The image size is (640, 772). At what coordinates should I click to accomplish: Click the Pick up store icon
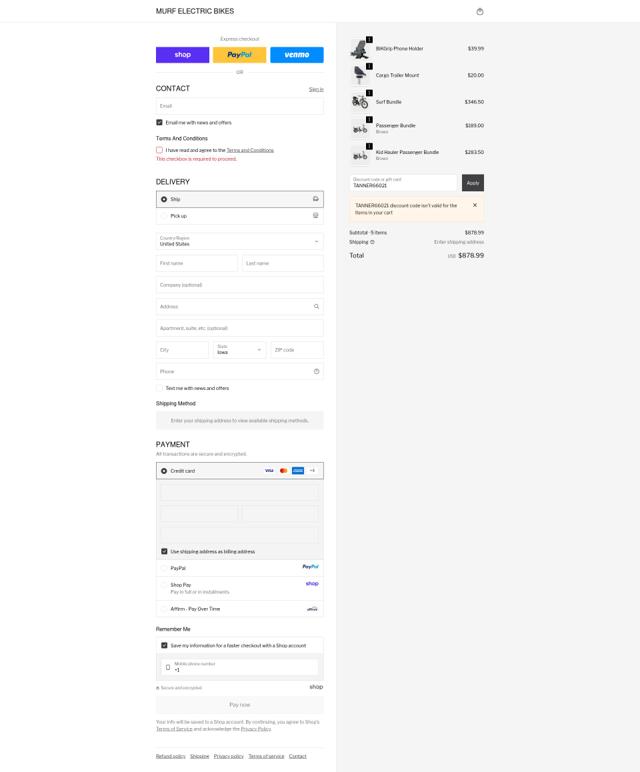(x=316, y=216)
